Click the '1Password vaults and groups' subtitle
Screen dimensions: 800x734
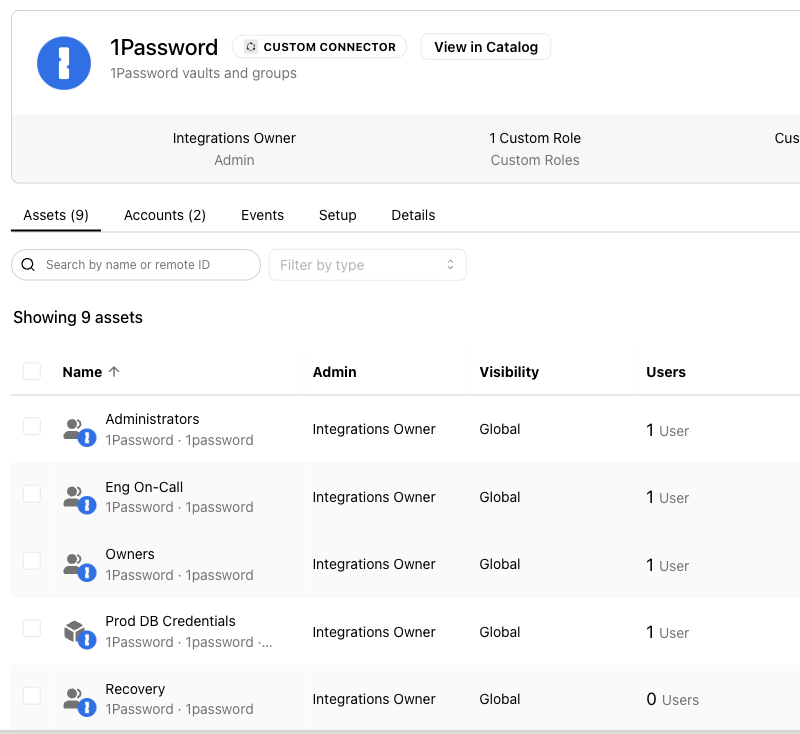[204, 73]
